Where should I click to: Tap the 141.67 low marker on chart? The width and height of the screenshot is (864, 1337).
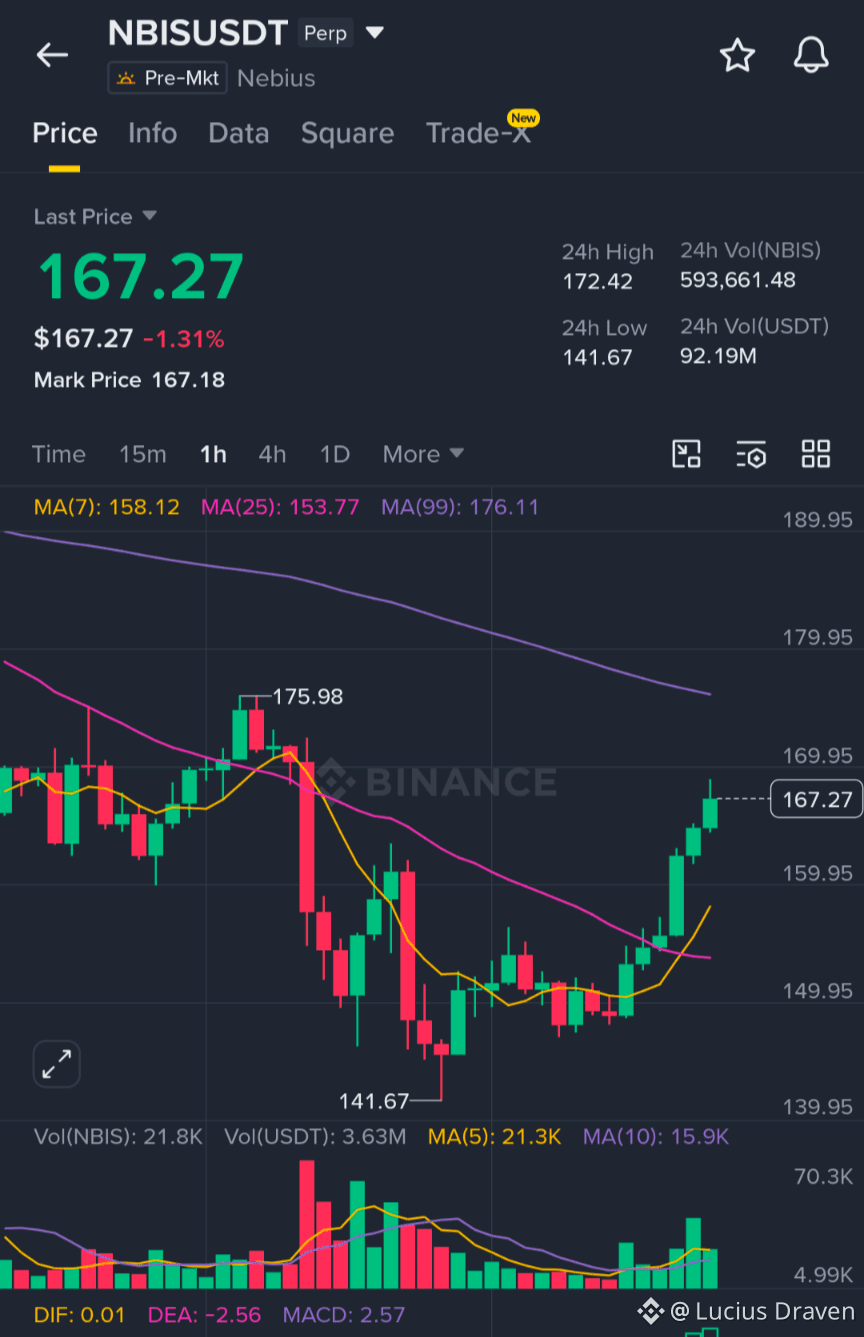[374, 1101]
